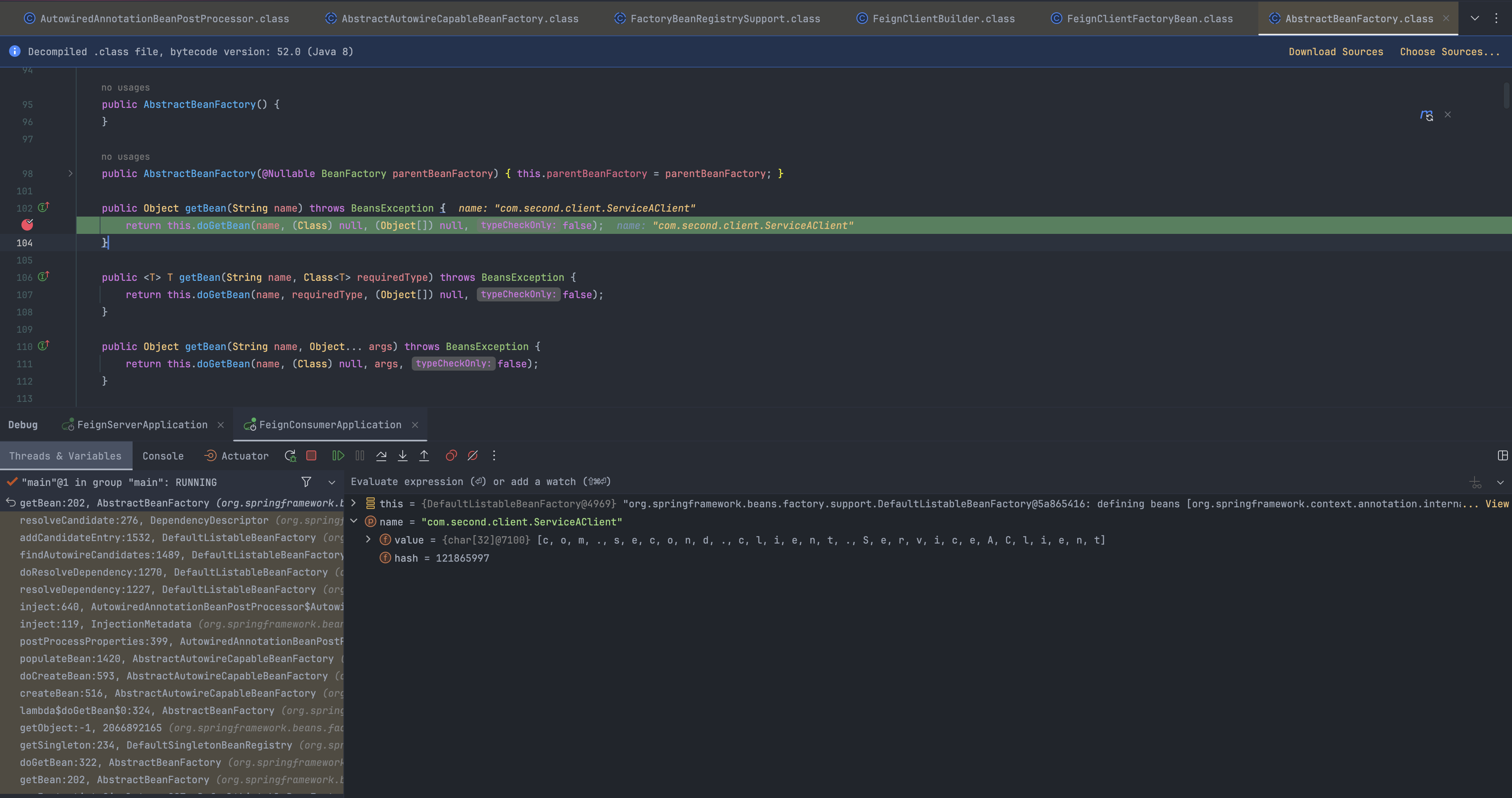Switch to AbstractAutowireCapableBeanFactory.class tab
Image resolution: width=1512 pixels, height=798 pixels.
[452, 18]
